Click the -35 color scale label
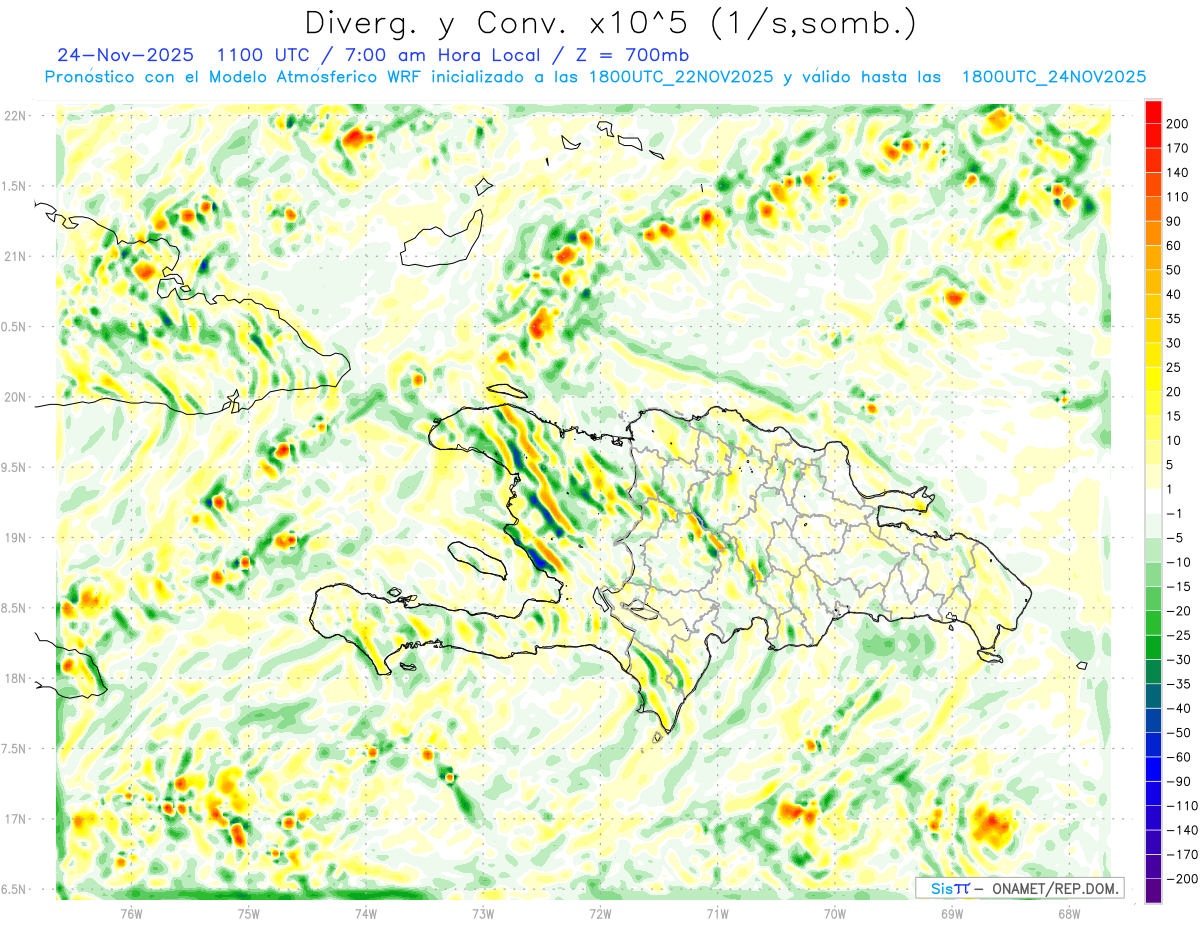Screen dimensions: 1200x927 1179,684
